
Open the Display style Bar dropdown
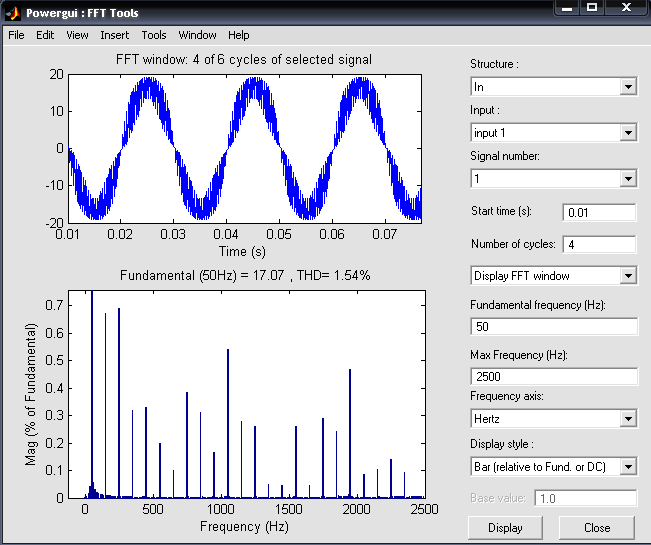tap(554, 467)
